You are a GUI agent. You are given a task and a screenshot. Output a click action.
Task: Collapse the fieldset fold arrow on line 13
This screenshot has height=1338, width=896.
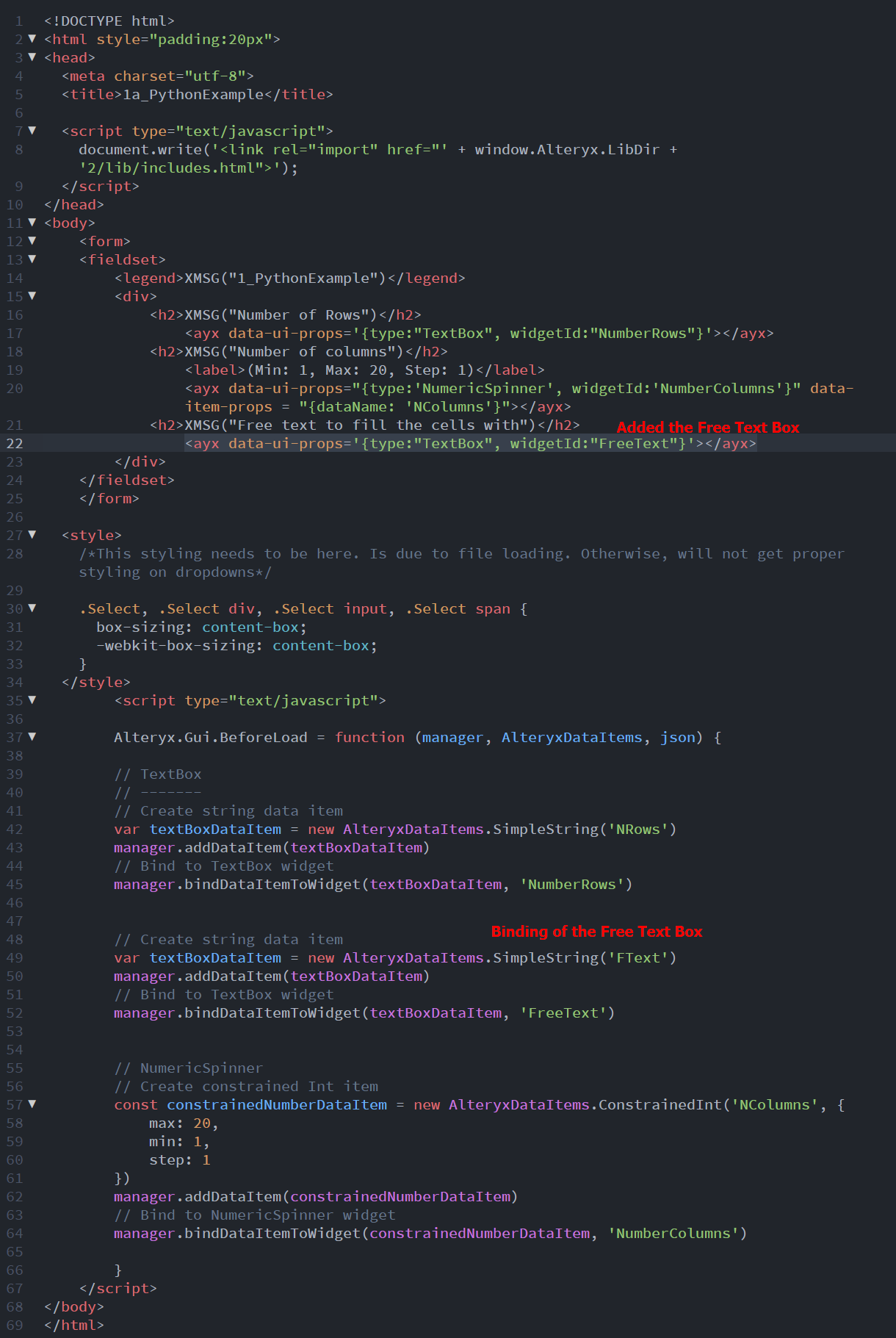[32, 259]
